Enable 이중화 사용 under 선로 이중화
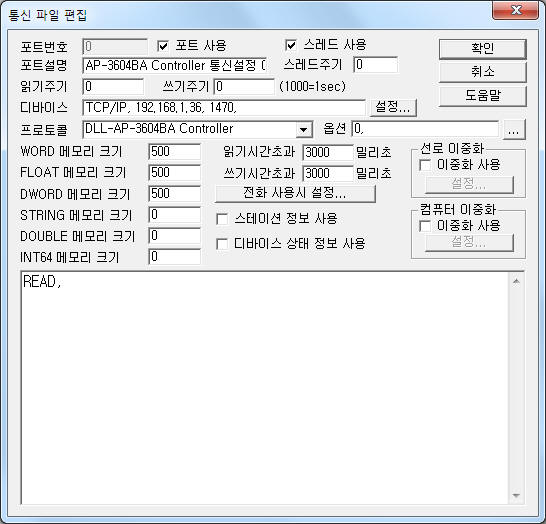 tap(425, 165)
